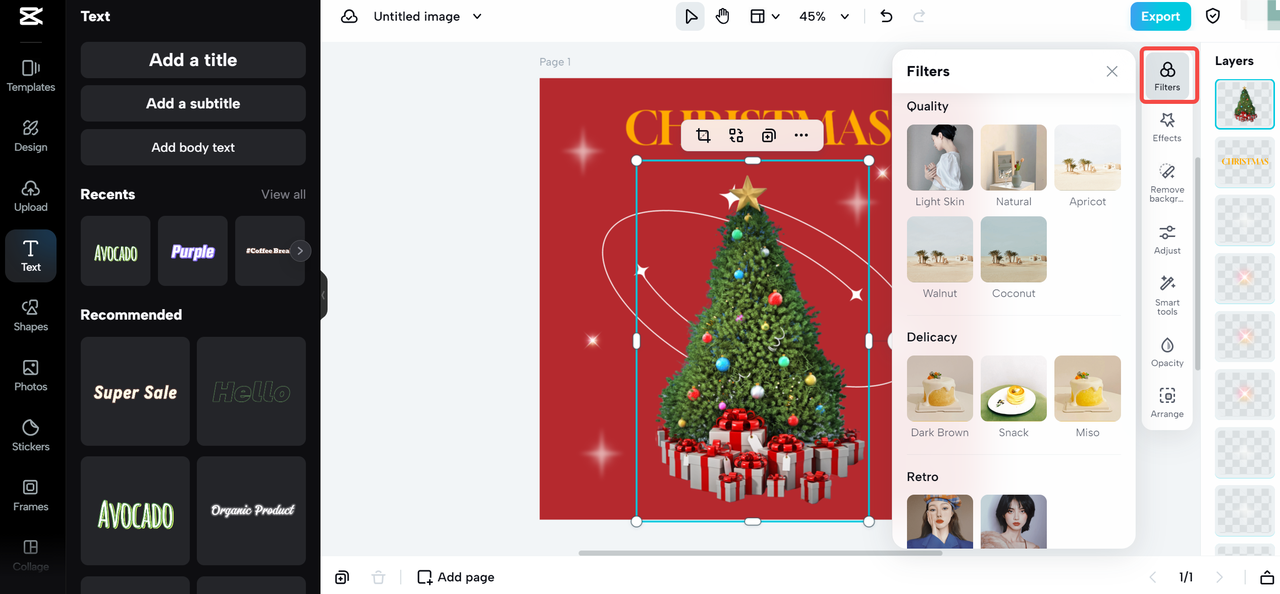Open the Opacity tool
The height and width of the screenshot is (594, 1280).
point(1167,352)
